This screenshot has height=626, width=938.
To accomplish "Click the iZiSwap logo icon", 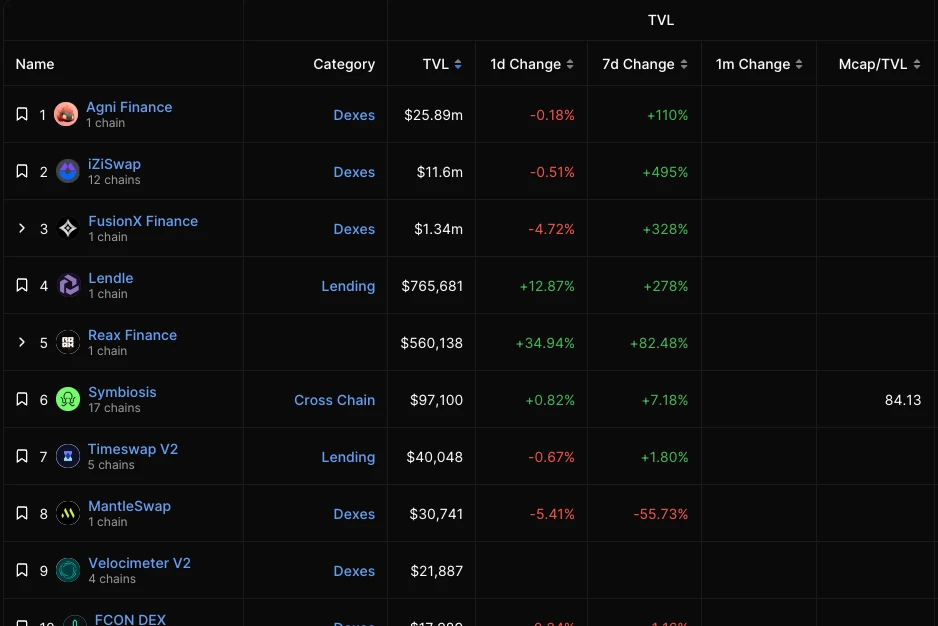I will point(68,171).
